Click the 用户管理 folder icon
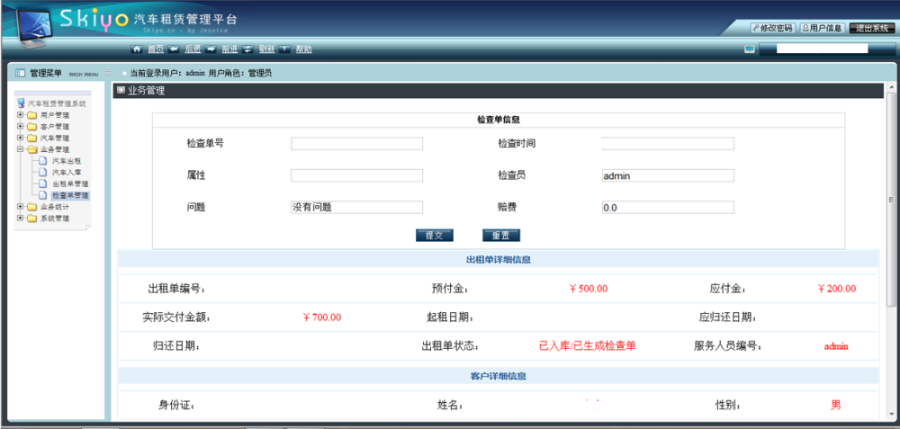Viewport: 900px width, 429px height. 32,115
